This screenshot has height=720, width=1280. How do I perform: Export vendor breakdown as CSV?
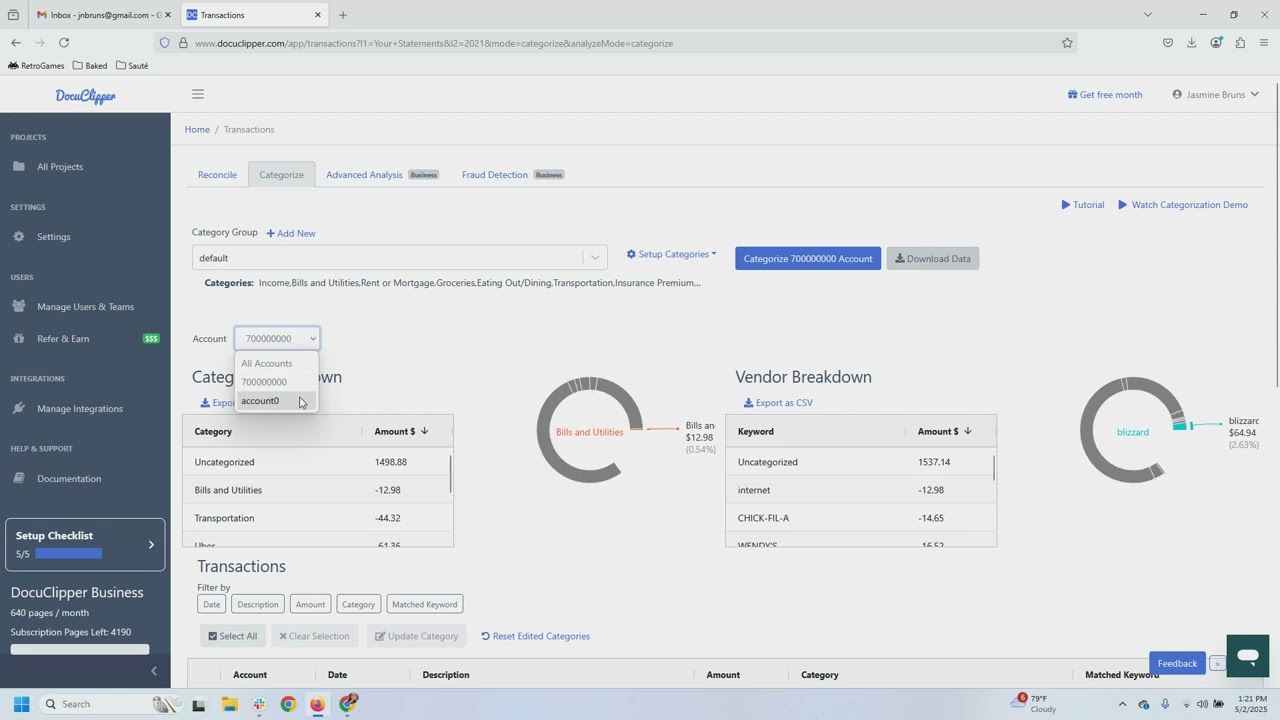778,403
